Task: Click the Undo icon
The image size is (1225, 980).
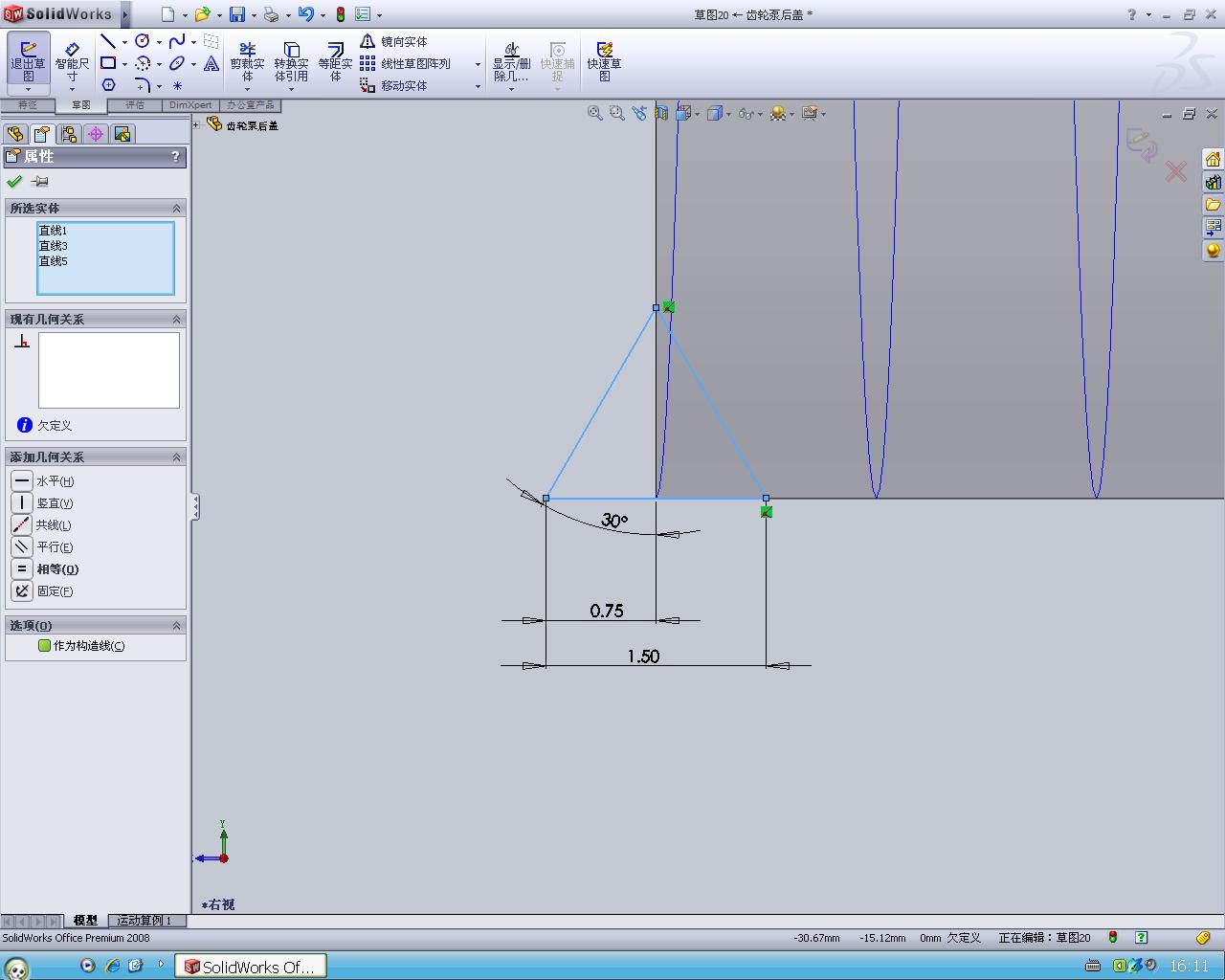Action: (305, 14)
